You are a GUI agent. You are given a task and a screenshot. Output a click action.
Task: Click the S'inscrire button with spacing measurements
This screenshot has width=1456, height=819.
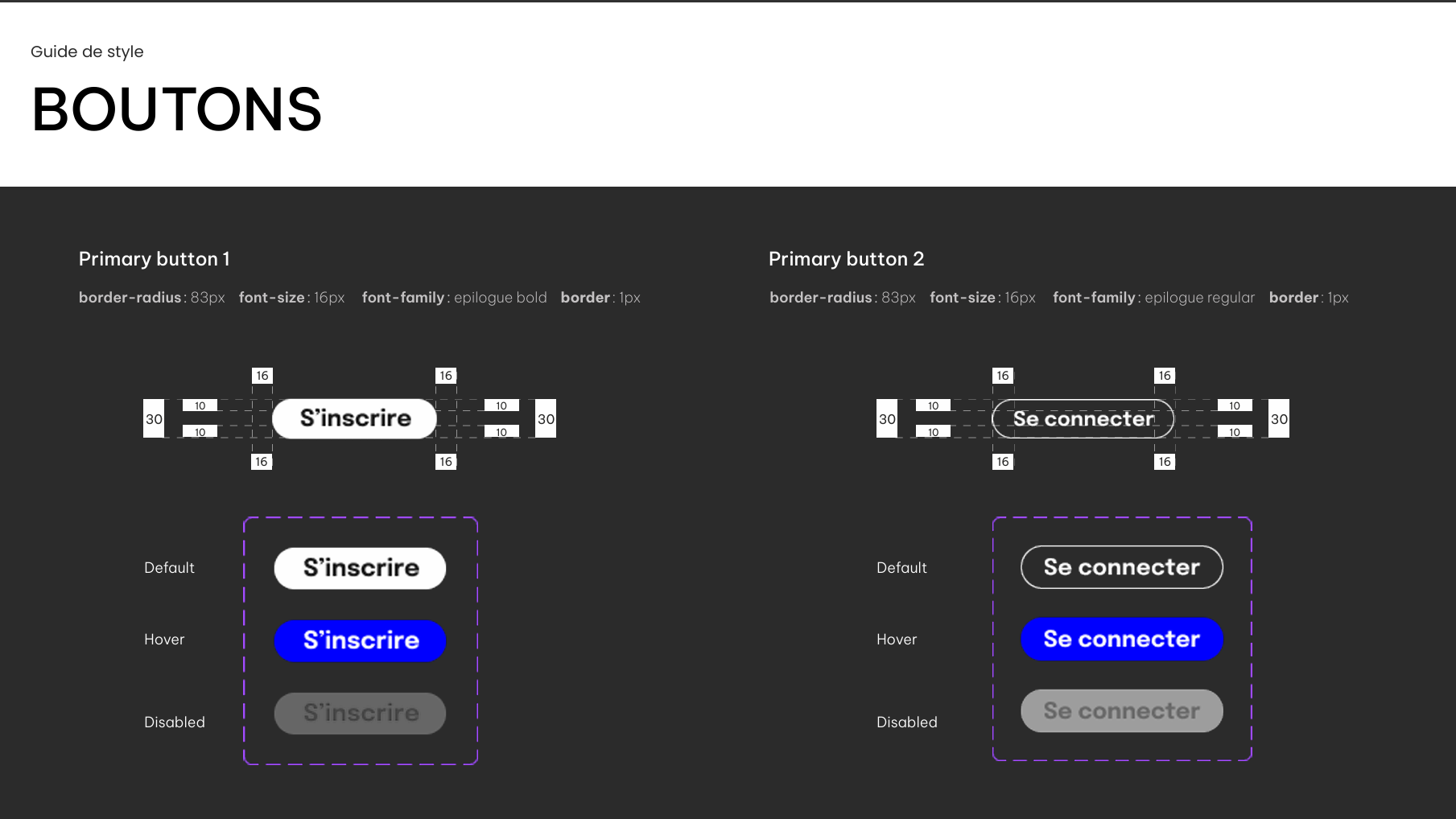click(x=354, y=418)
